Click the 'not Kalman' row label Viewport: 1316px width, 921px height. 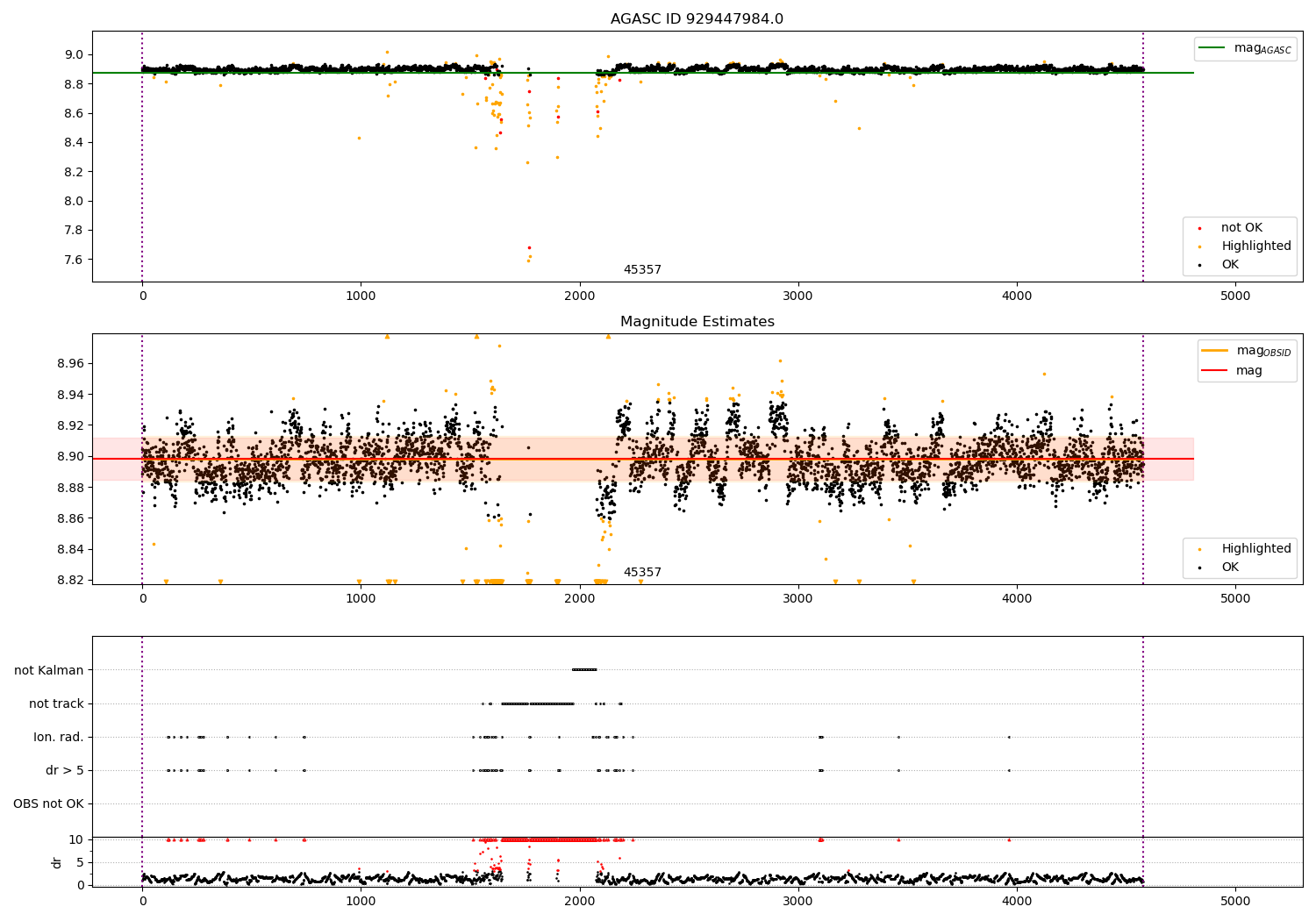tap(49, 671)
